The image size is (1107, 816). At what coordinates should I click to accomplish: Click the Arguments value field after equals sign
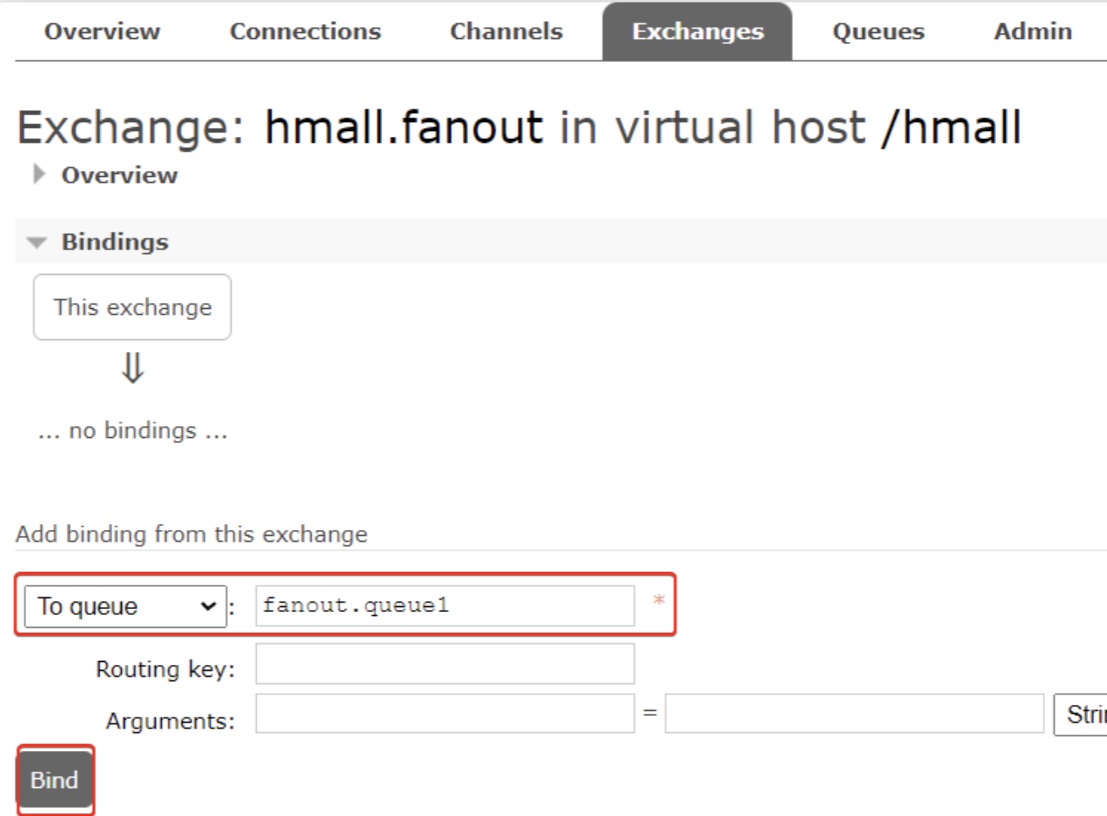click(854, 713)
